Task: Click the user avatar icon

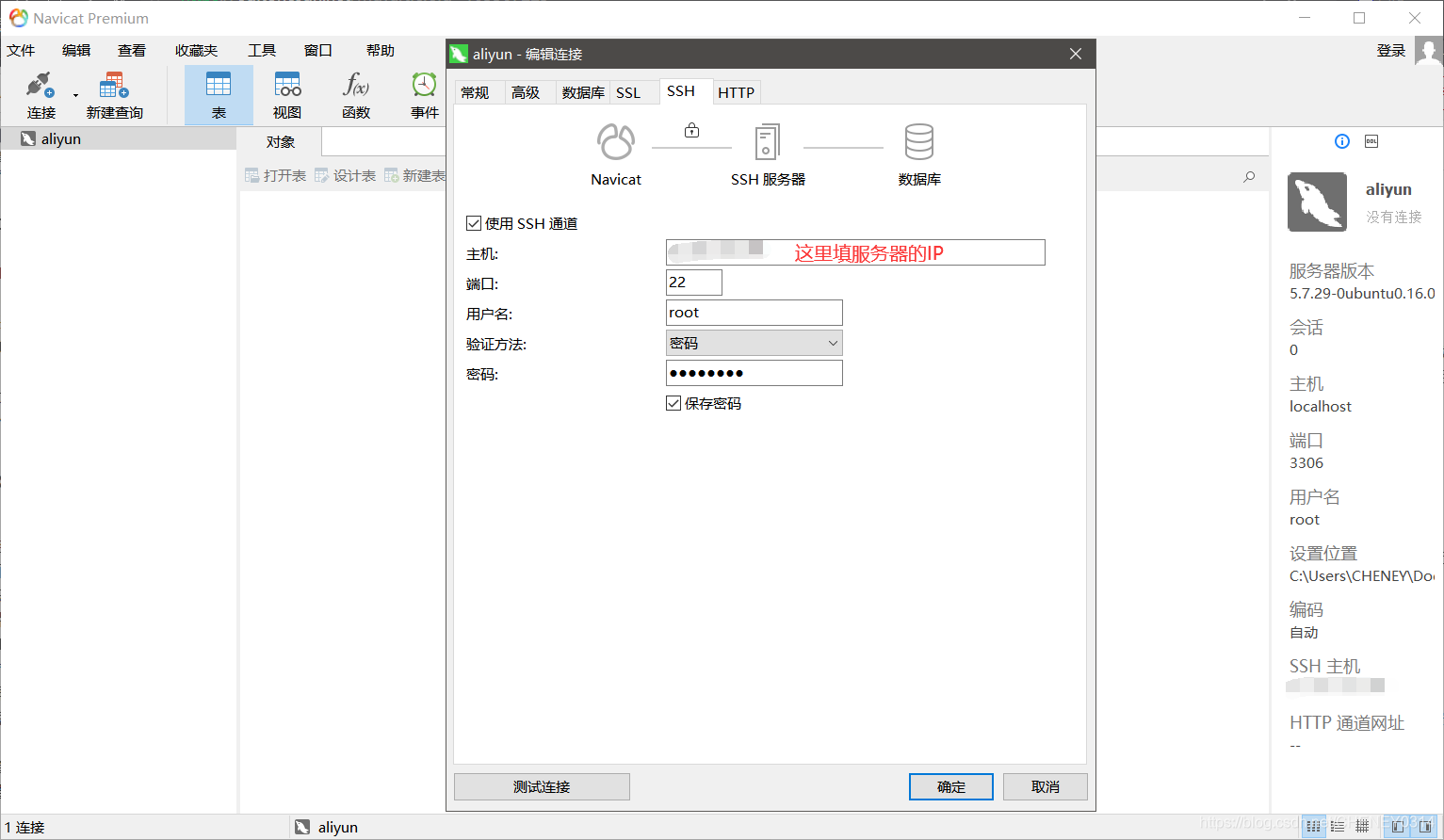Action: pyautogui.click(x=1428, y=51)
